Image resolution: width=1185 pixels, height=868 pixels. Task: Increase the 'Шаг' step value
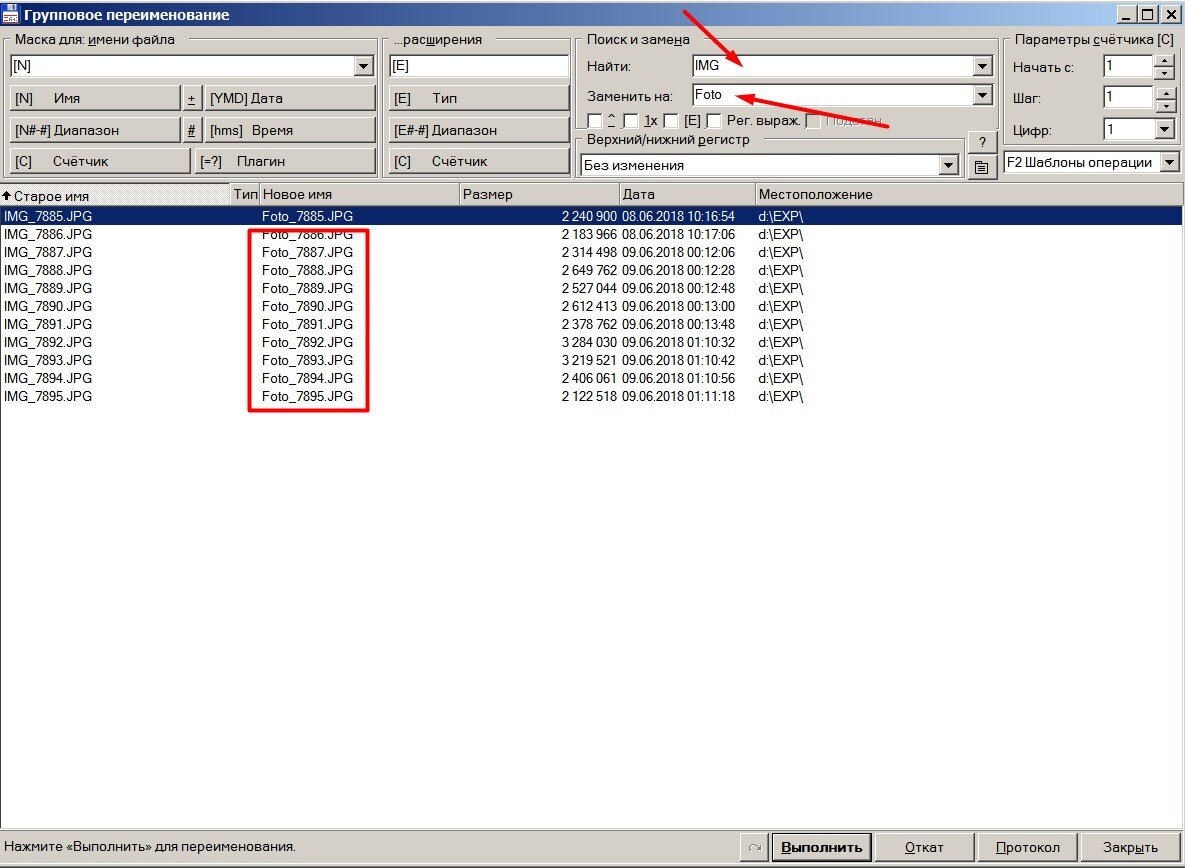pos(1165,92)
